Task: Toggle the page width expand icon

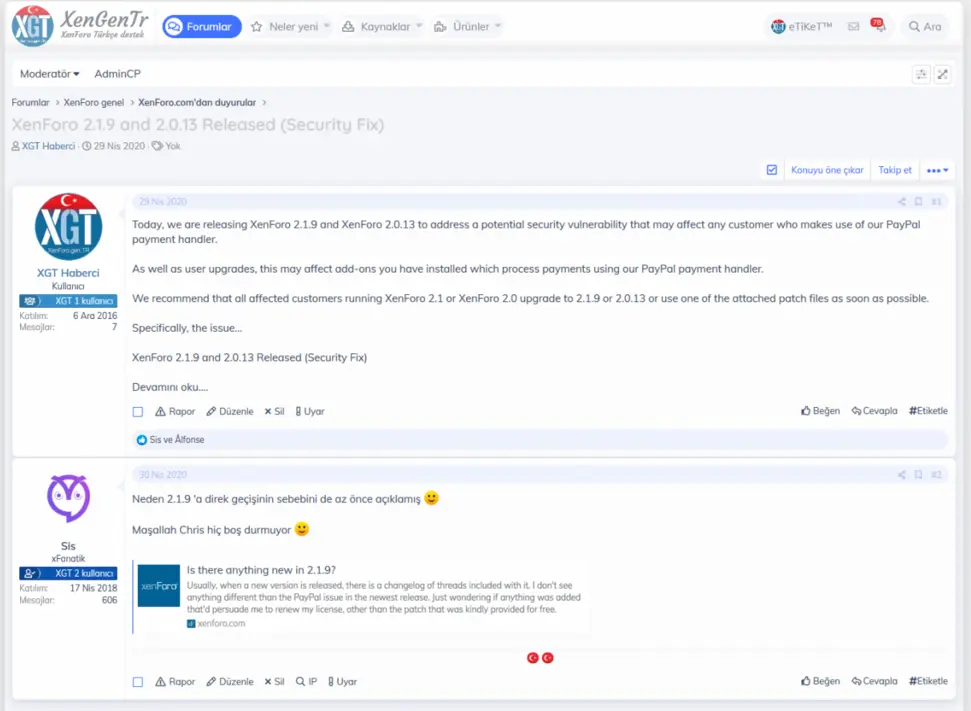Action: [x=942, y=74]
